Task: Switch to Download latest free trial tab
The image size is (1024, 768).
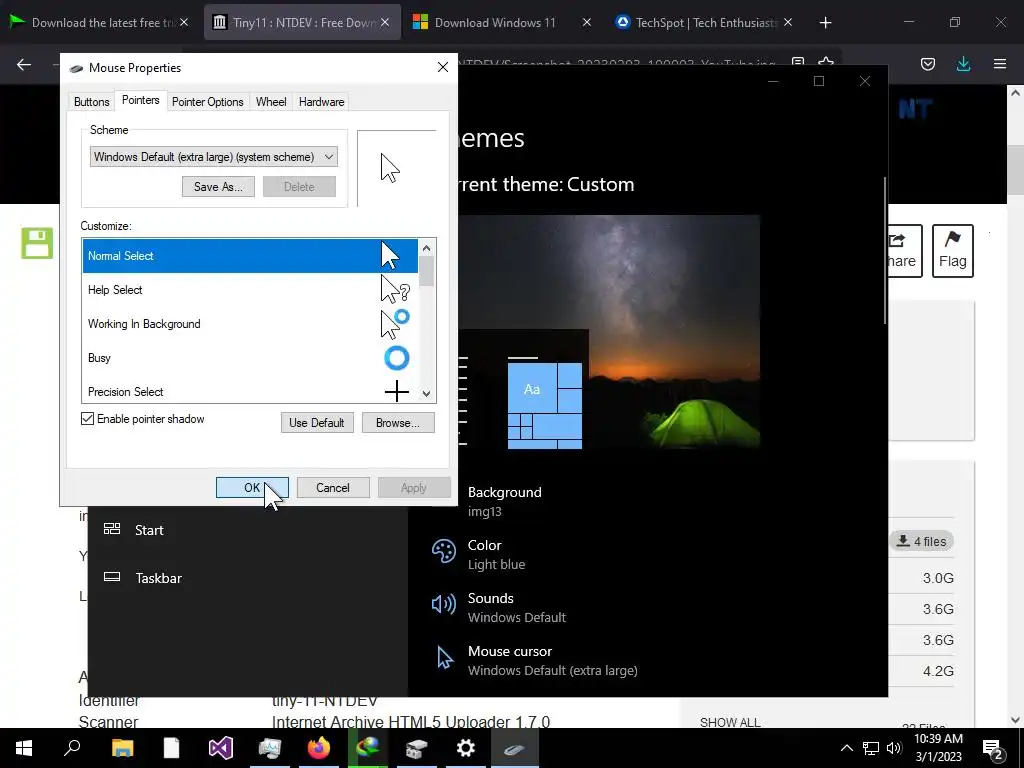Action: click(x=98, y=23)
